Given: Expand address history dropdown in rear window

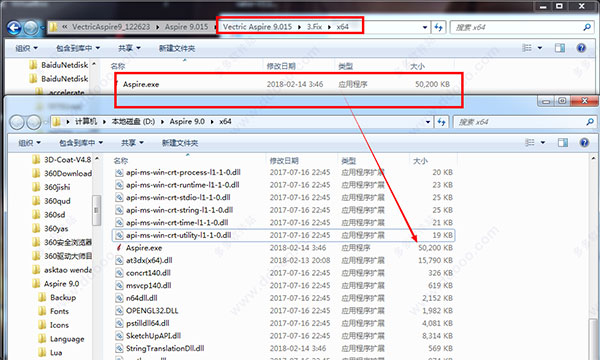Looking at the screenshot, I should [425, 27].
